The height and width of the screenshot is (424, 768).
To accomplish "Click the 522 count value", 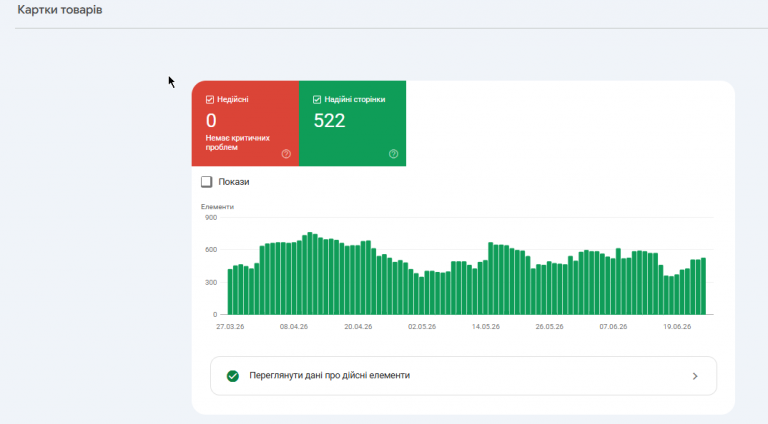I will (329, 120).
